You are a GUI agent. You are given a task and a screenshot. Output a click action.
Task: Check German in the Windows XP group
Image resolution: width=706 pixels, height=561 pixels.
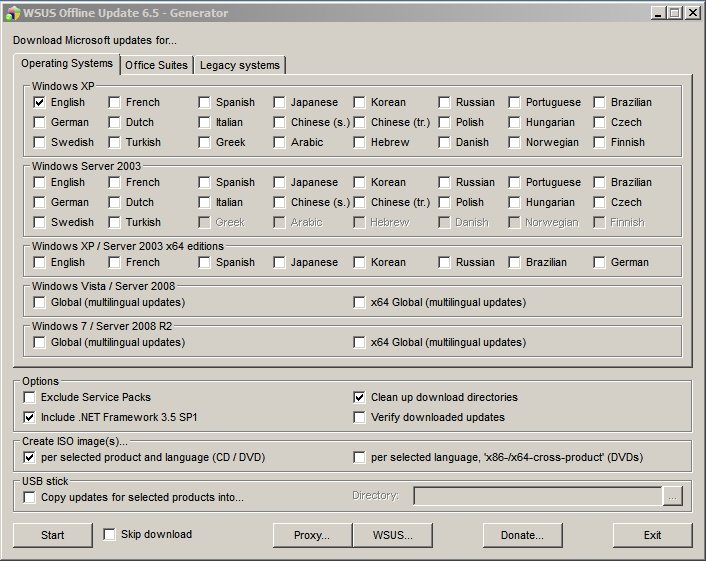40,122
